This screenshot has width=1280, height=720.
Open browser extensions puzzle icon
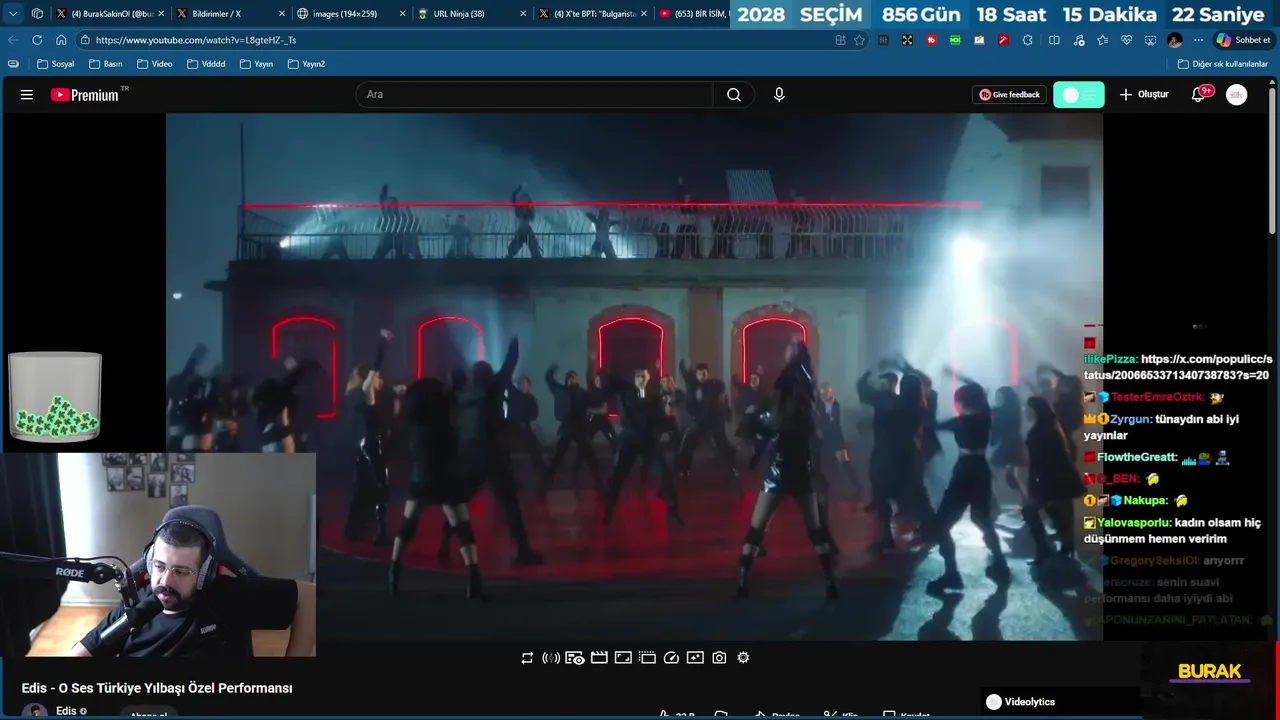[1027, 40]
